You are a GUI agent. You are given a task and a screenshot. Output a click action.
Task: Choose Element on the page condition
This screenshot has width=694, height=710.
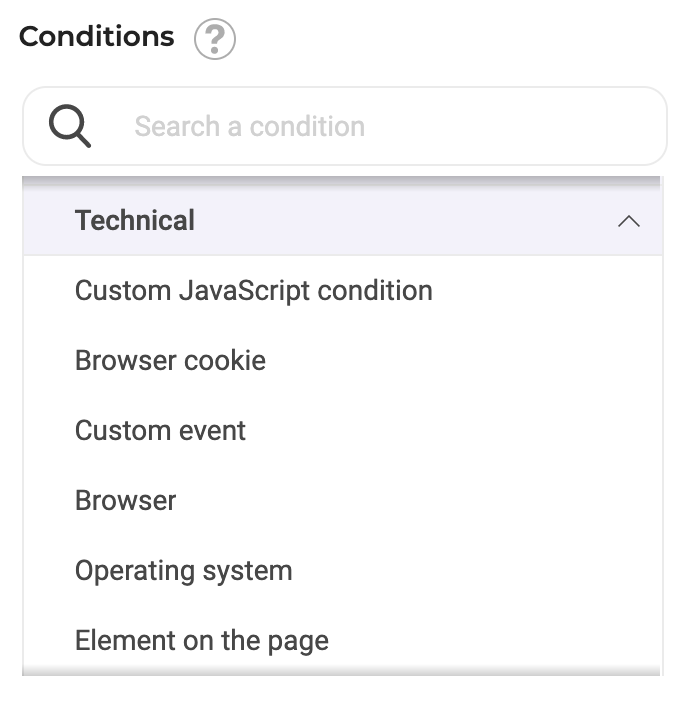pos(343,640)
